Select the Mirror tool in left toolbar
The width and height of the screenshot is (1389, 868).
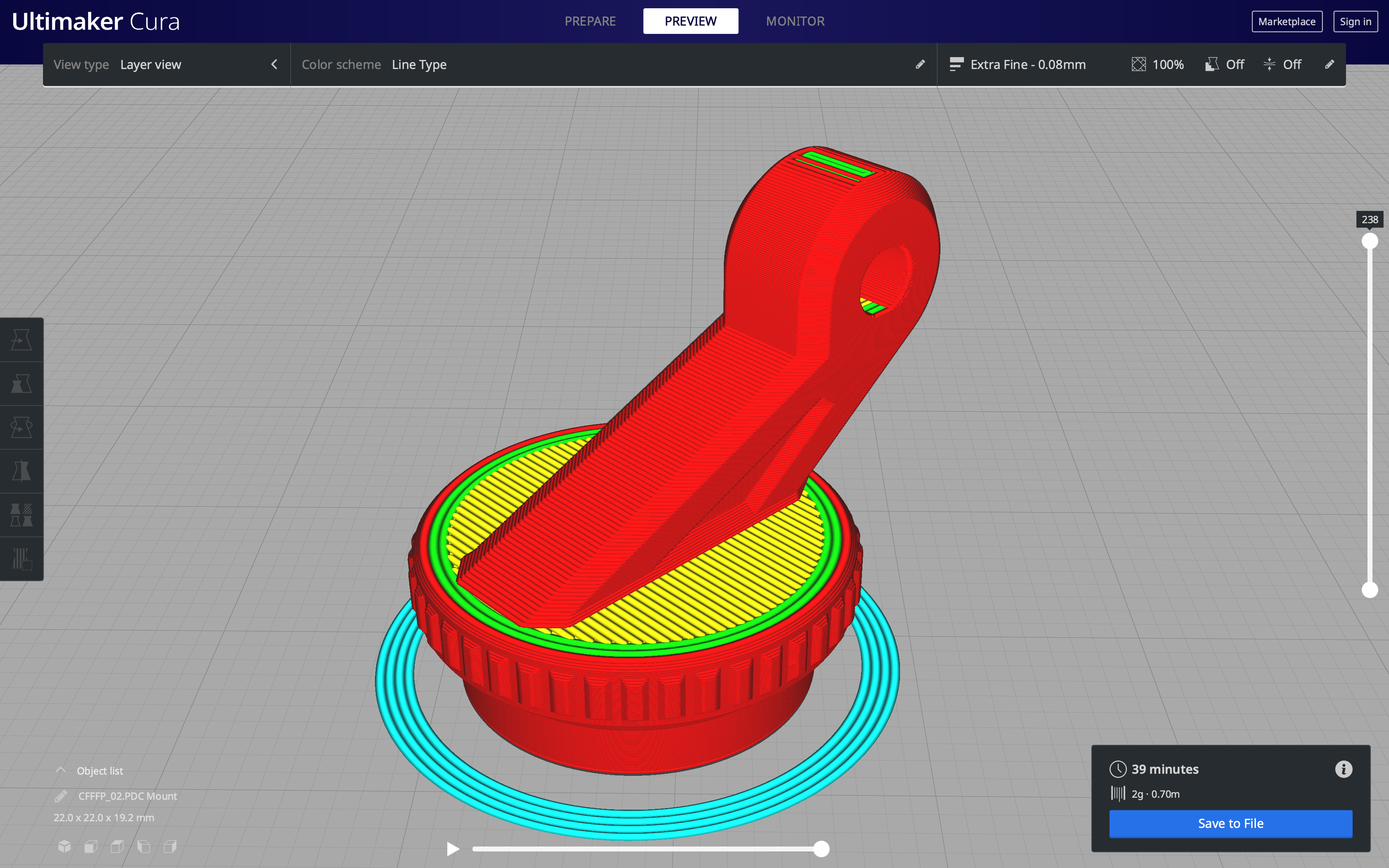pos(21,471)
